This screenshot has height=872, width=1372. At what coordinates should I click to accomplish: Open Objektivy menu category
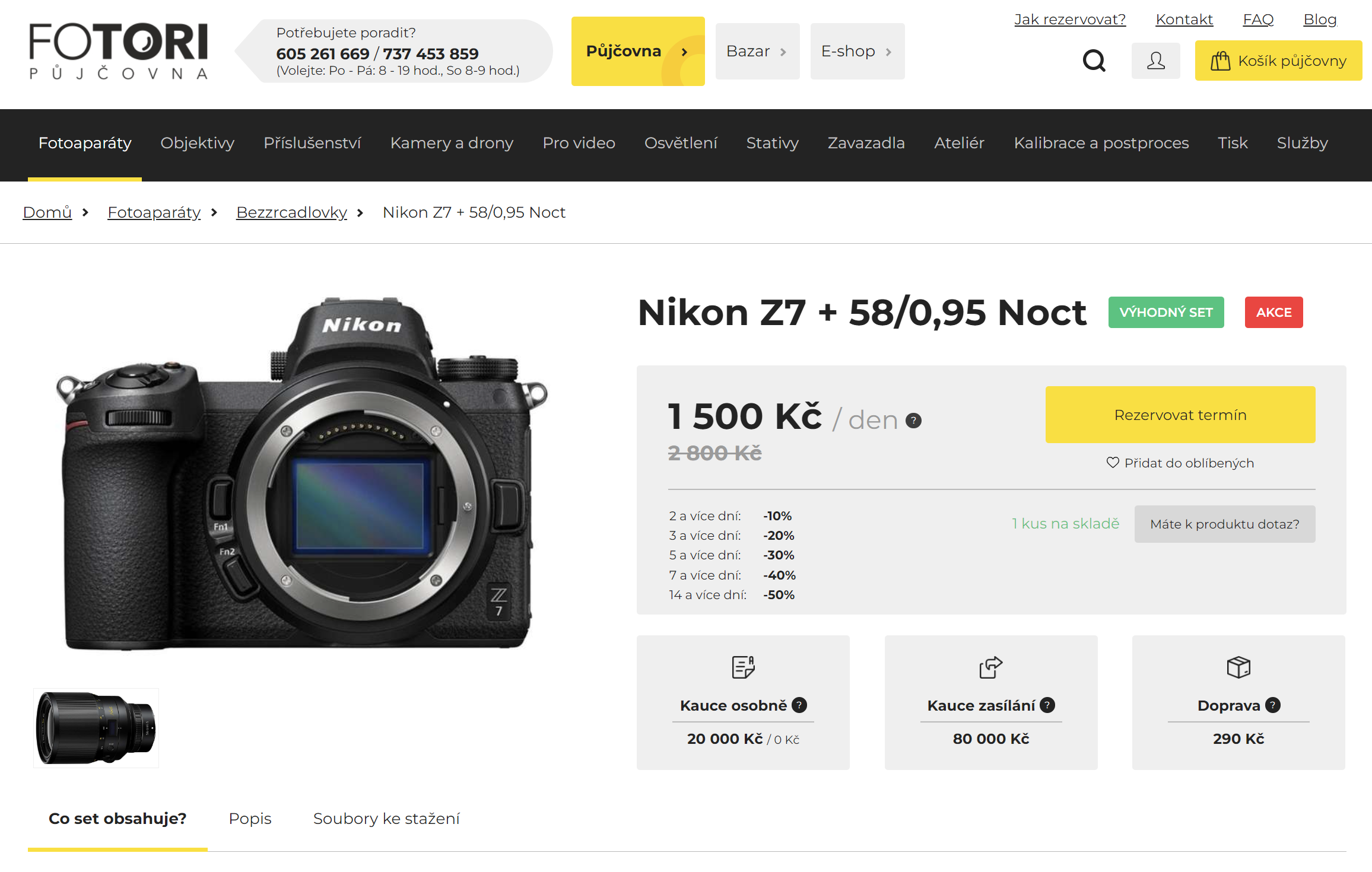coord(198,143)
